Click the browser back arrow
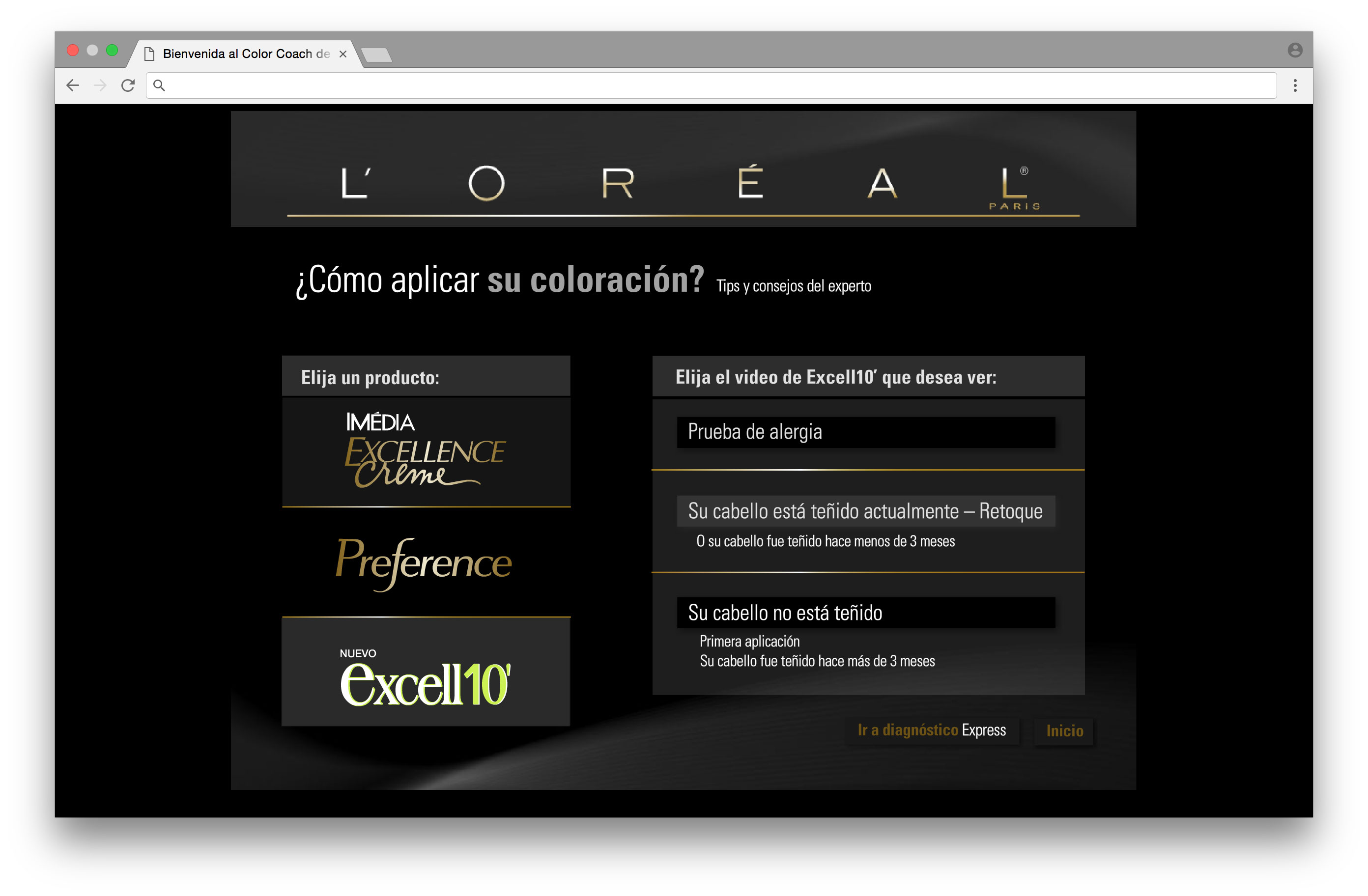The height and width of the screenshot is (896, 1368). pyautogui.click(x=73, y=85)
